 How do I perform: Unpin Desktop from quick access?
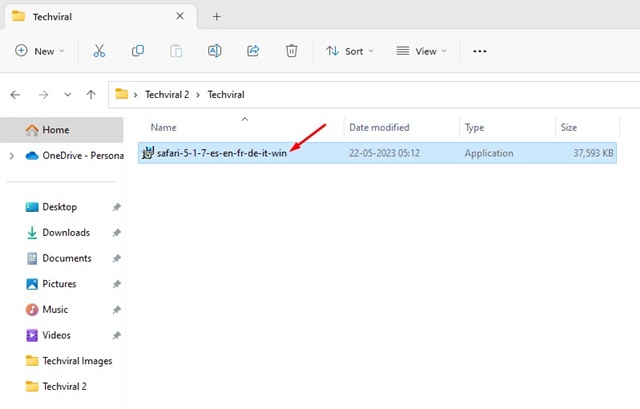coord(117,207)
